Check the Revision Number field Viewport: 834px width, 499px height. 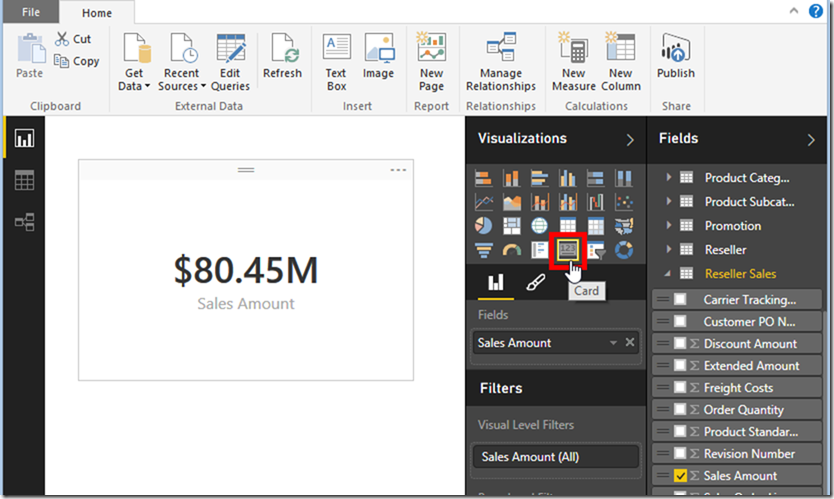coord(680,453)
